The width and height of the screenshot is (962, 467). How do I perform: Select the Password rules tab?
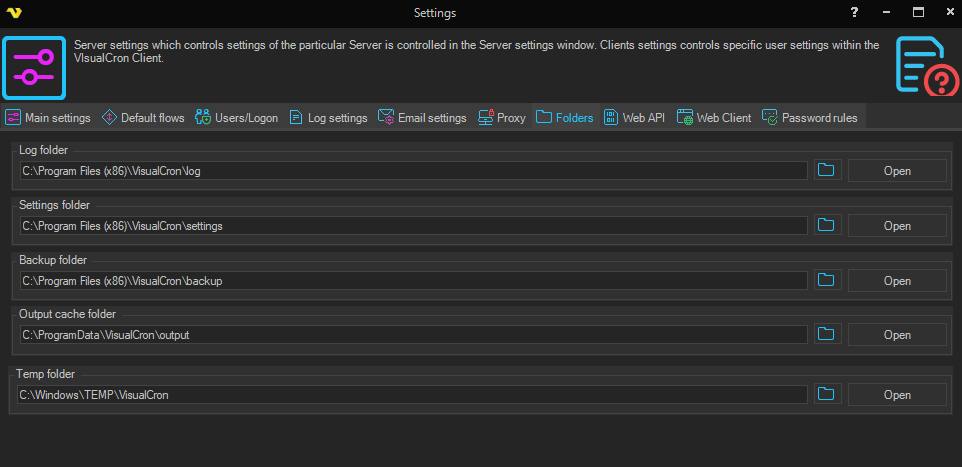pos(810,118)
